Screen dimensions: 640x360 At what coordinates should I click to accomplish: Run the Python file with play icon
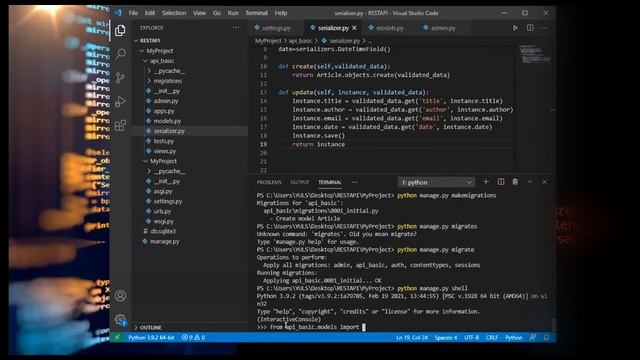pyautogui.click(x=515, y=28)
